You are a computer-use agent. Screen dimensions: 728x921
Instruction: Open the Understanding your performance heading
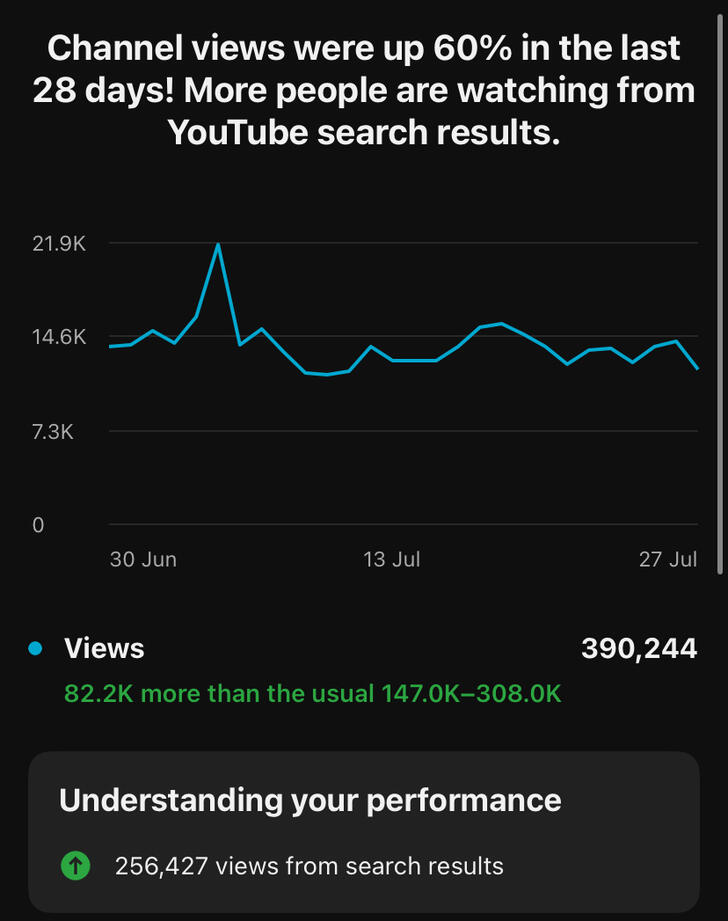(310, 800)
